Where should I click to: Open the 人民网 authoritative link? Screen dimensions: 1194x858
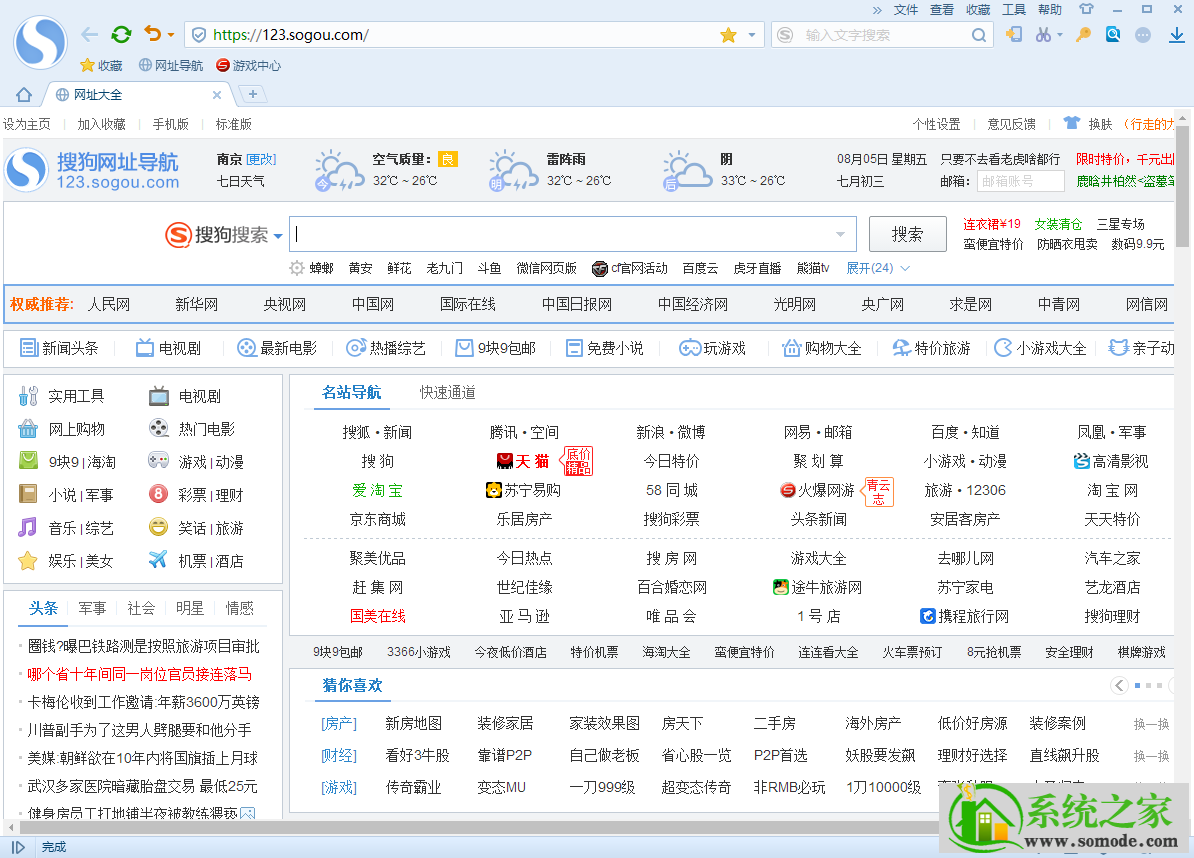coord(109,305)
